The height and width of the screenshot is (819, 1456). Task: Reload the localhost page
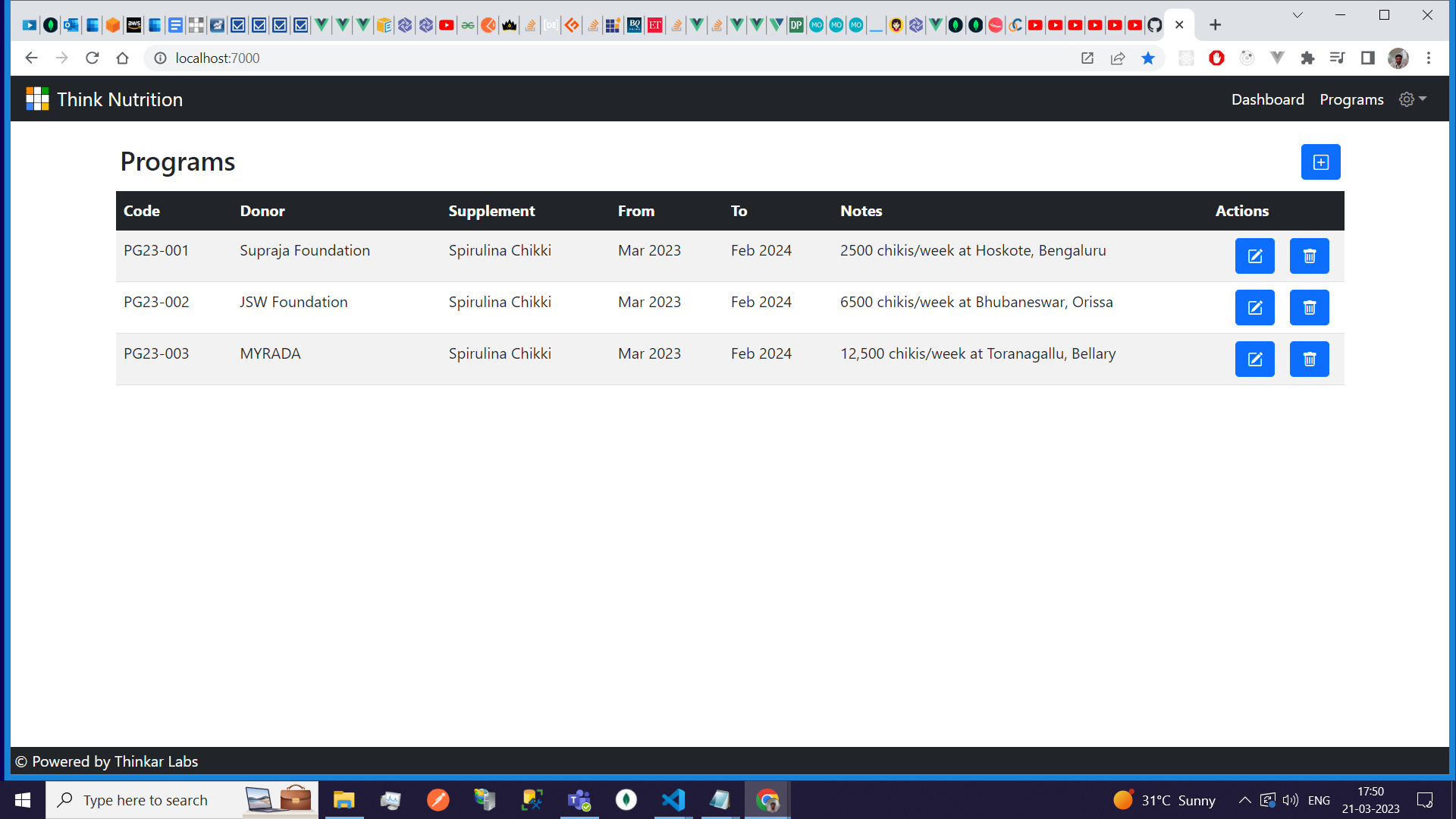93,58
